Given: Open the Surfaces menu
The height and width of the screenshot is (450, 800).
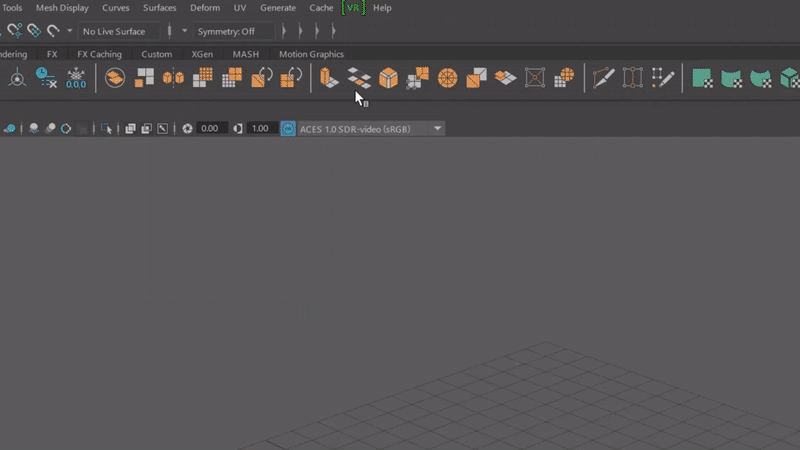Looking at the screenshot, I should 159,8.
